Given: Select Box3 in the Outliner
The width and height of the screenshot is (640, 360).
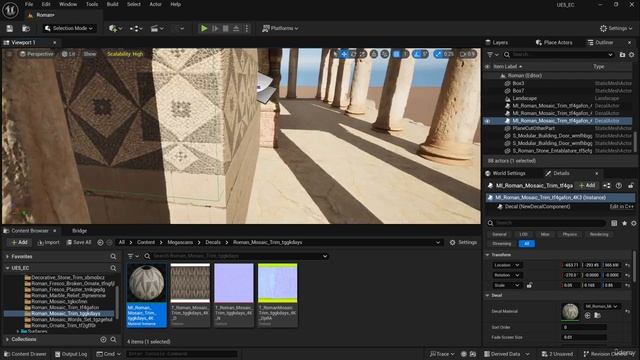Looking at the screenshot, I should pyautogui.click(x=518, y=83).
